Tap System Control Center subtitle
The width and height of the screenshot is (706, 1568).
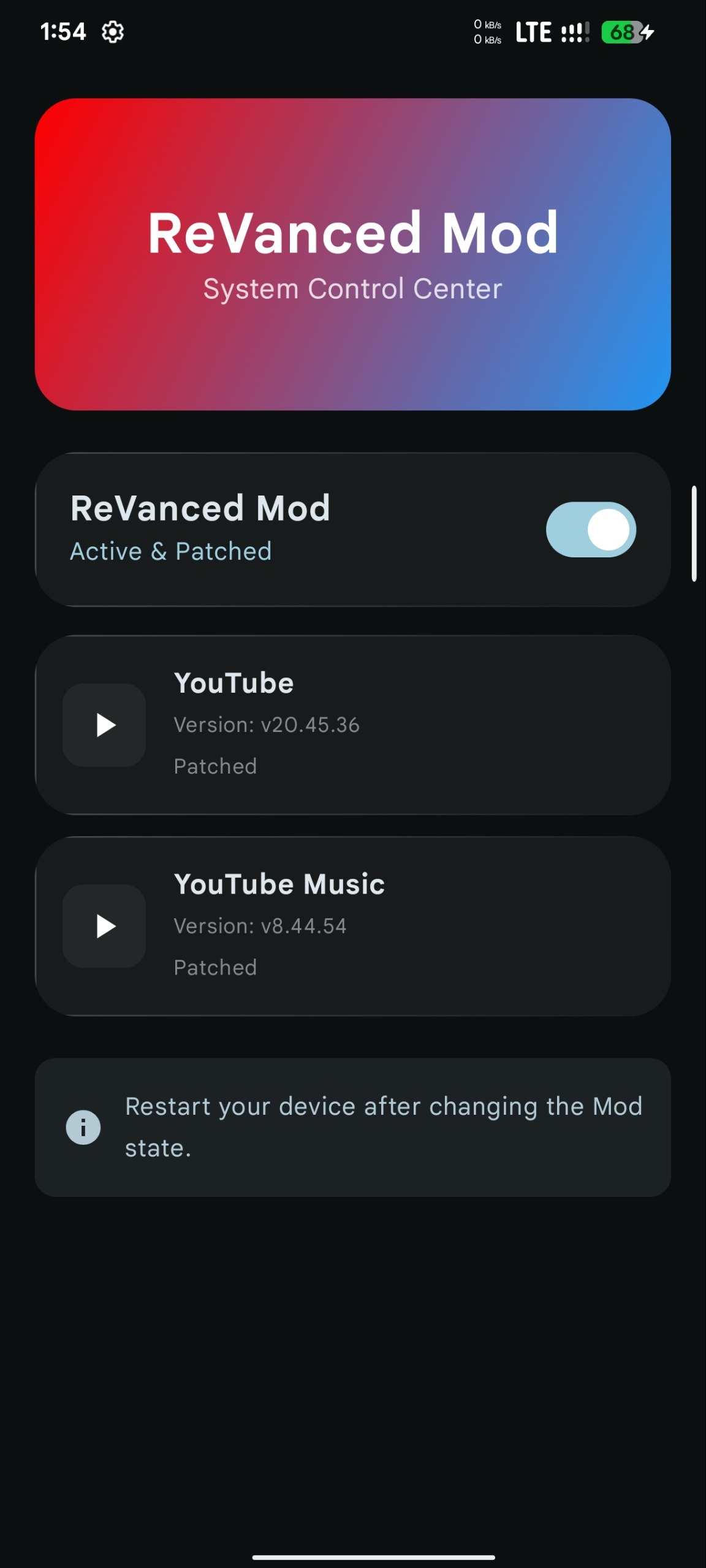(x=353, y=288)
